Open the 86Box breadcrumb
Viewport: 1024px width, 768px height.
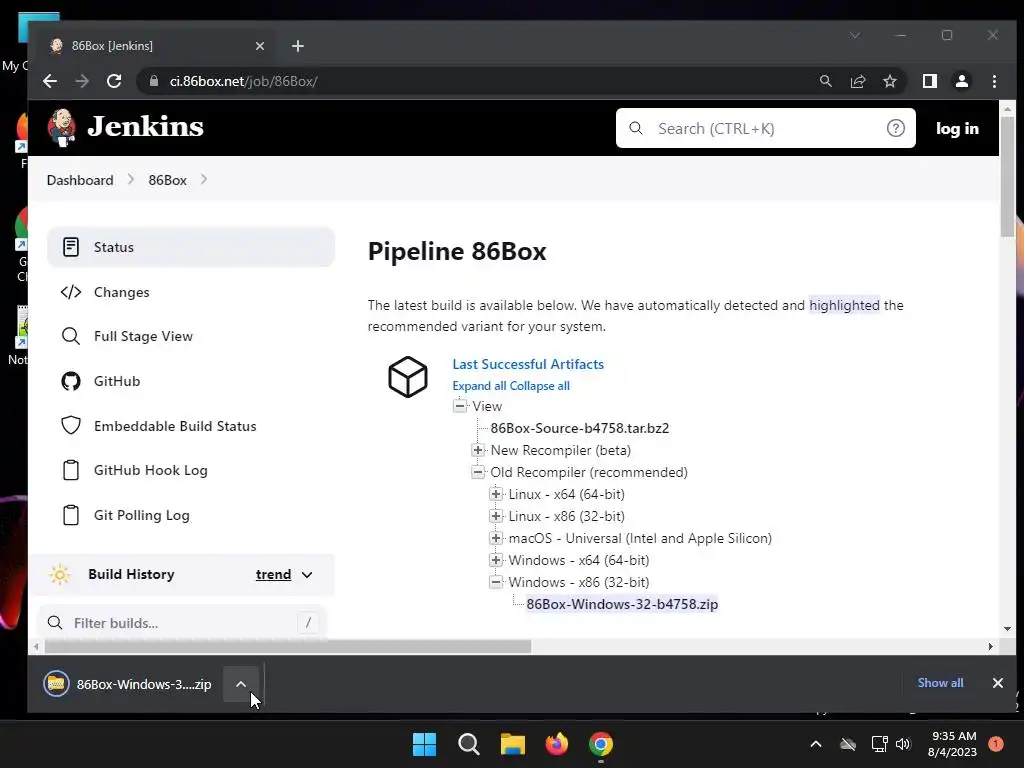tap(167, 180)
